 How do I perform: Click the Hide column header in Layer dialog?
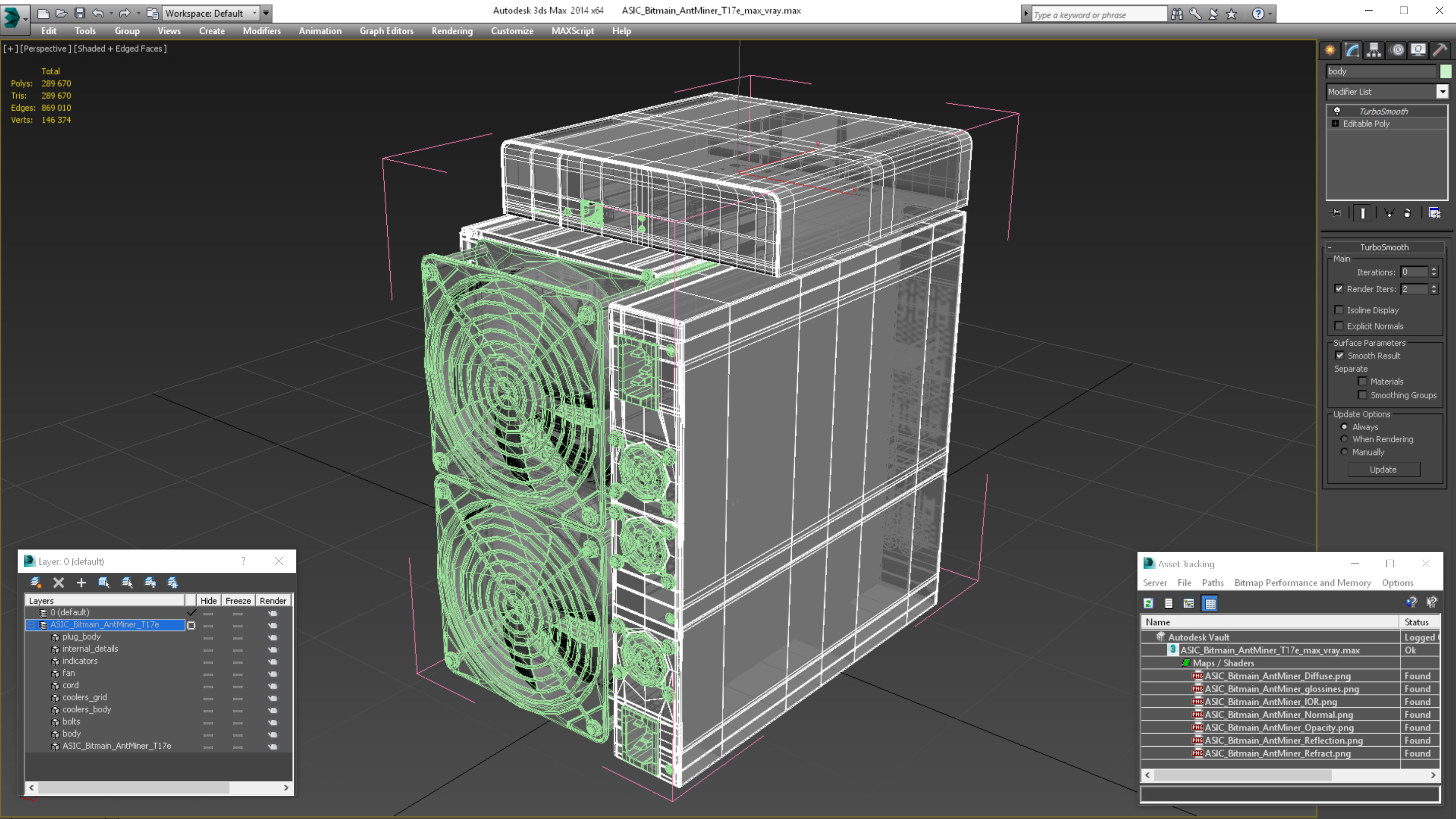point(209,601)
